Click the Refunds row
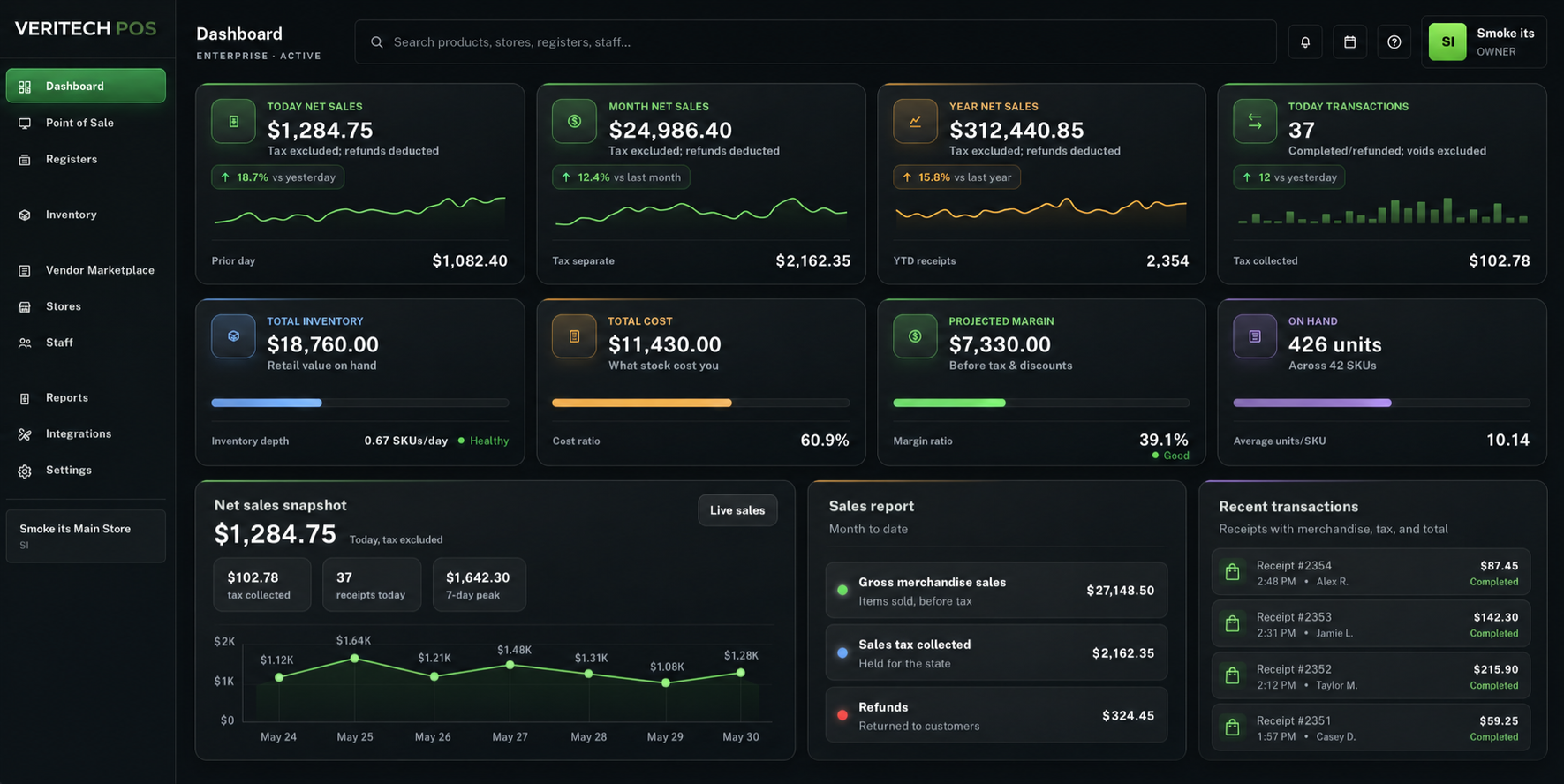The width and height of the screenshot is (1564, 784). tap(996, 715)
